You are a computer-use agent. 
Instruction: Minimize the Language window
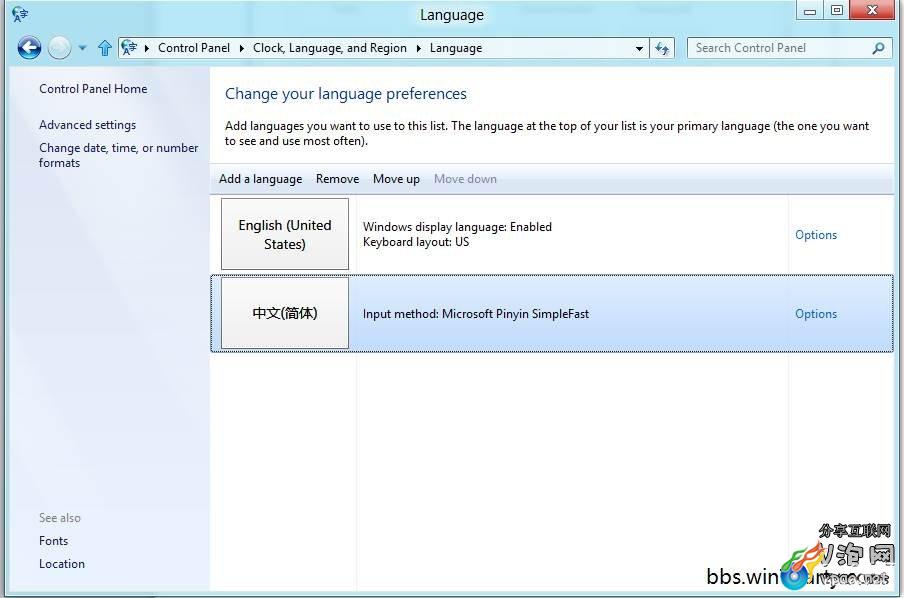pos(809,10)
